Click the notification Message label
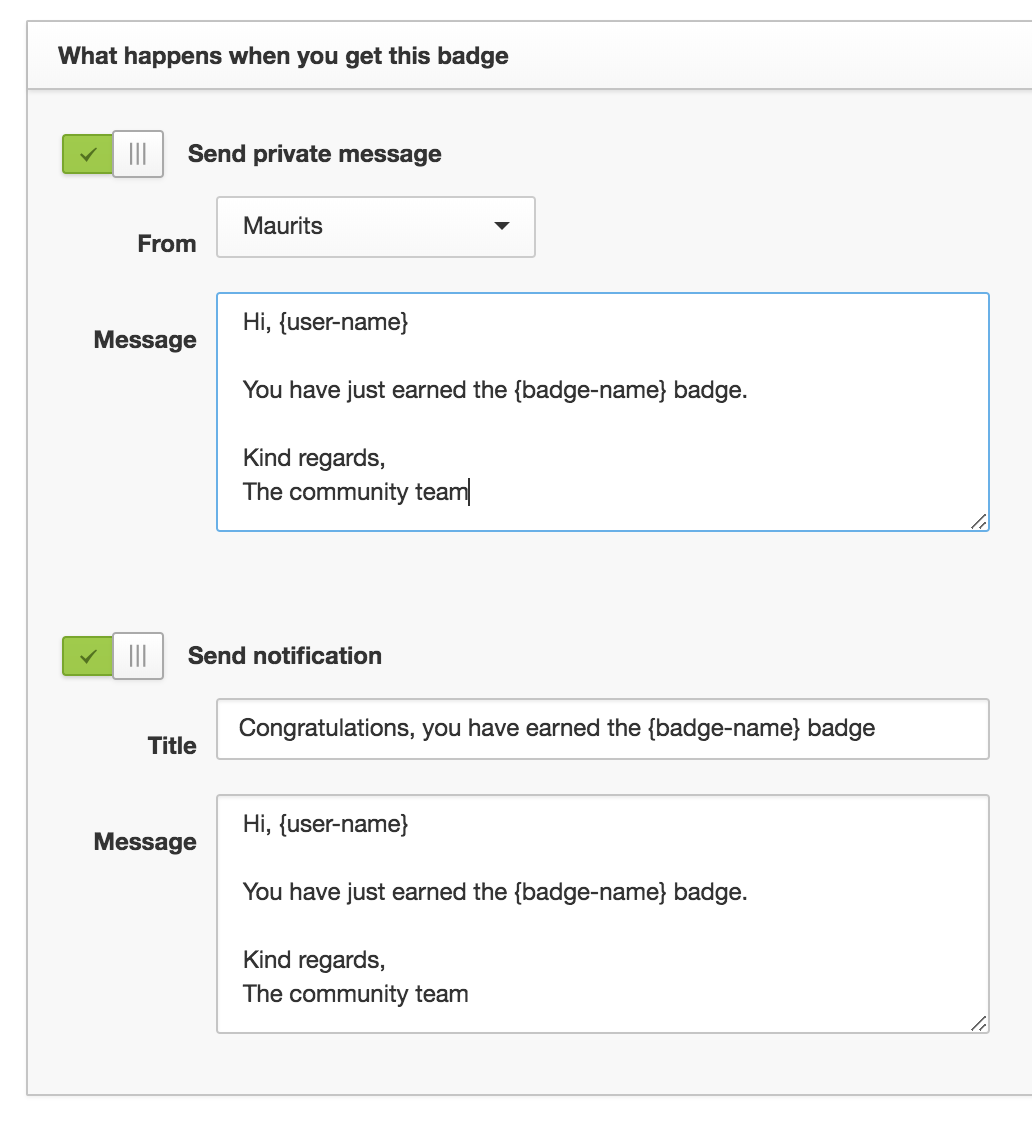The height and width of the screenshot is (1124, 1032). pyautogui.click(x=145, y=841)
